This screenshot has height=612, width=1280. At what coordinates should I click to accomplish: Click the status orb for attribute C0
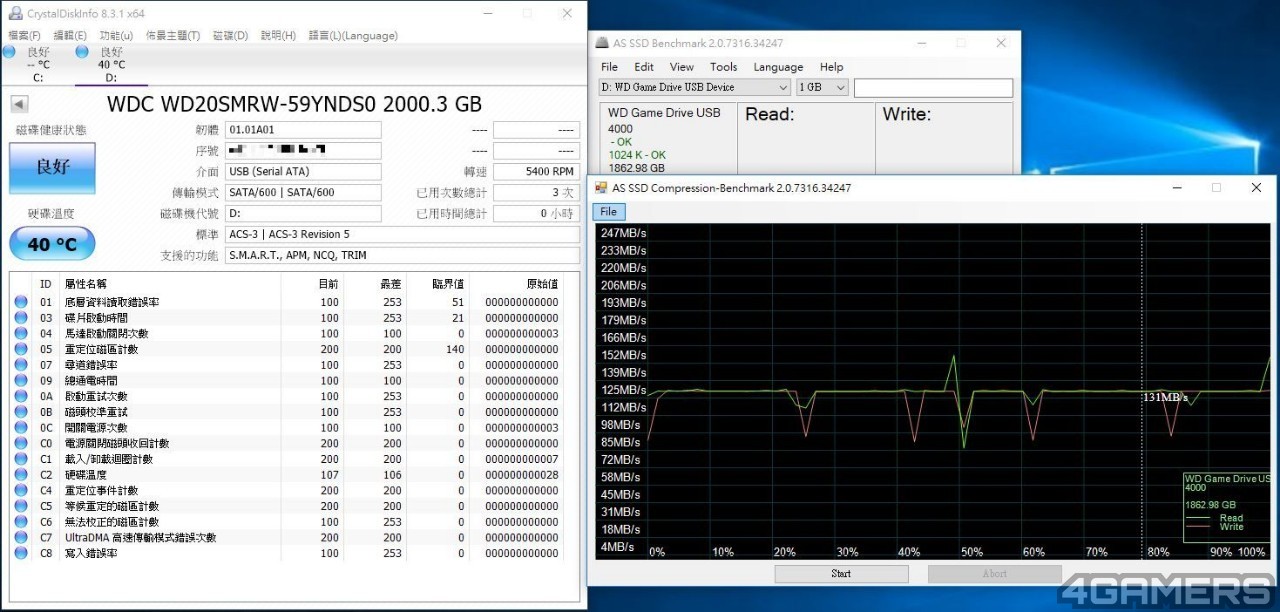pyautogui.click(x=21, y=443)
